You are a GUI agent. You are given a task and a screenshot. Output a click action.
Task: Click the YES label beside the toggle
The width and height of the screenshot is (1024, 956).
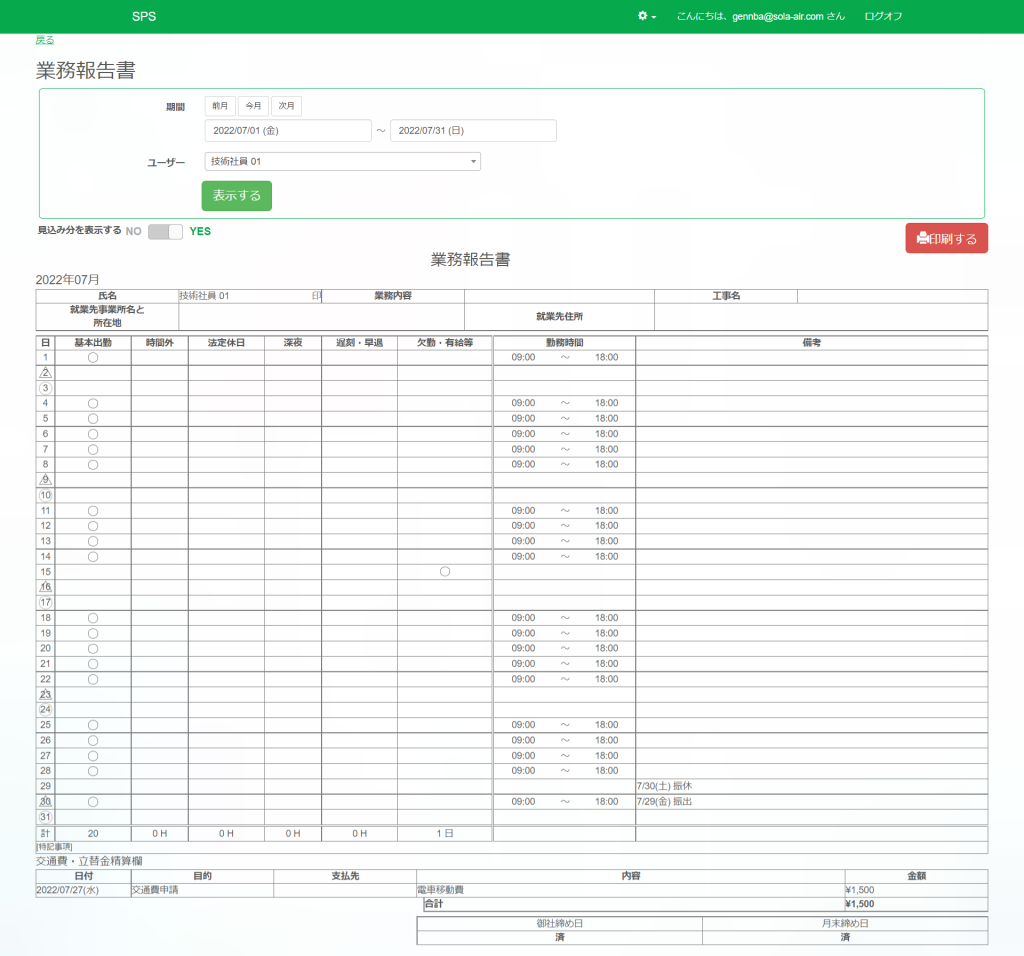pyautogui.click(x=200, y=232)
